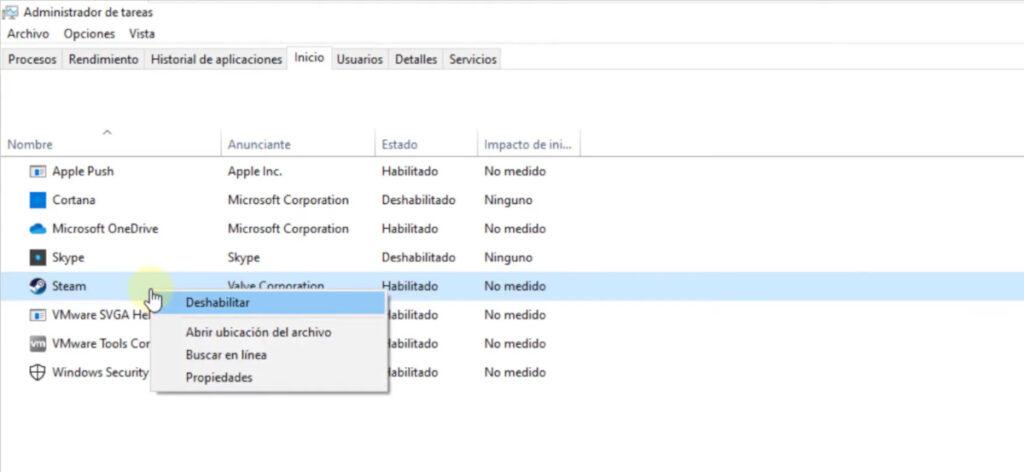Open the Historial de aplicaciones tab
This screenshot has height=472, width=1024.
pyautogui.click(x=216, y=59)
